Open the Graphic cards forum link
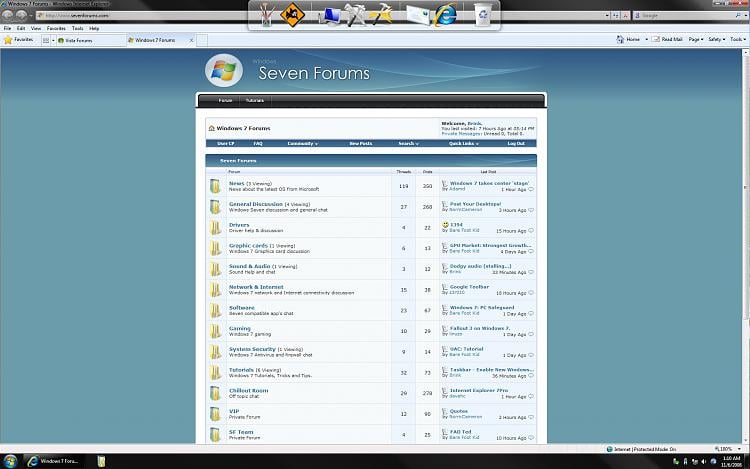 point(248,246)
